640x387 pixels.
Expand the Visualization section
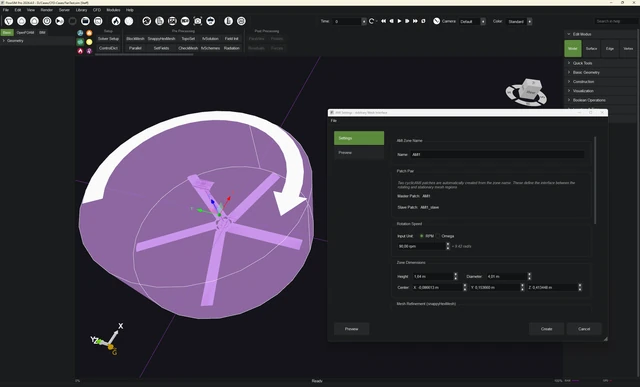click(x=569, y=91)
